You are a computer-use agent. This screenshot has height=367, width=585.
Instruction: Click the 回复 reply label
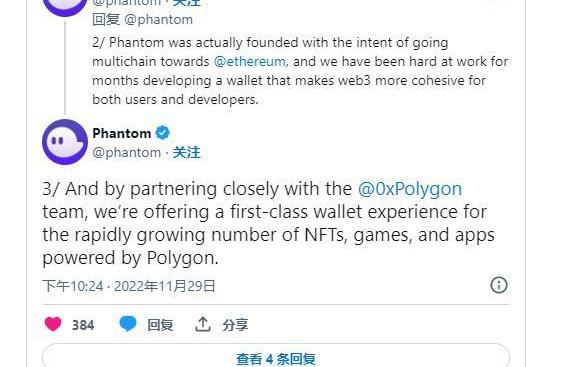pos(160,325)
